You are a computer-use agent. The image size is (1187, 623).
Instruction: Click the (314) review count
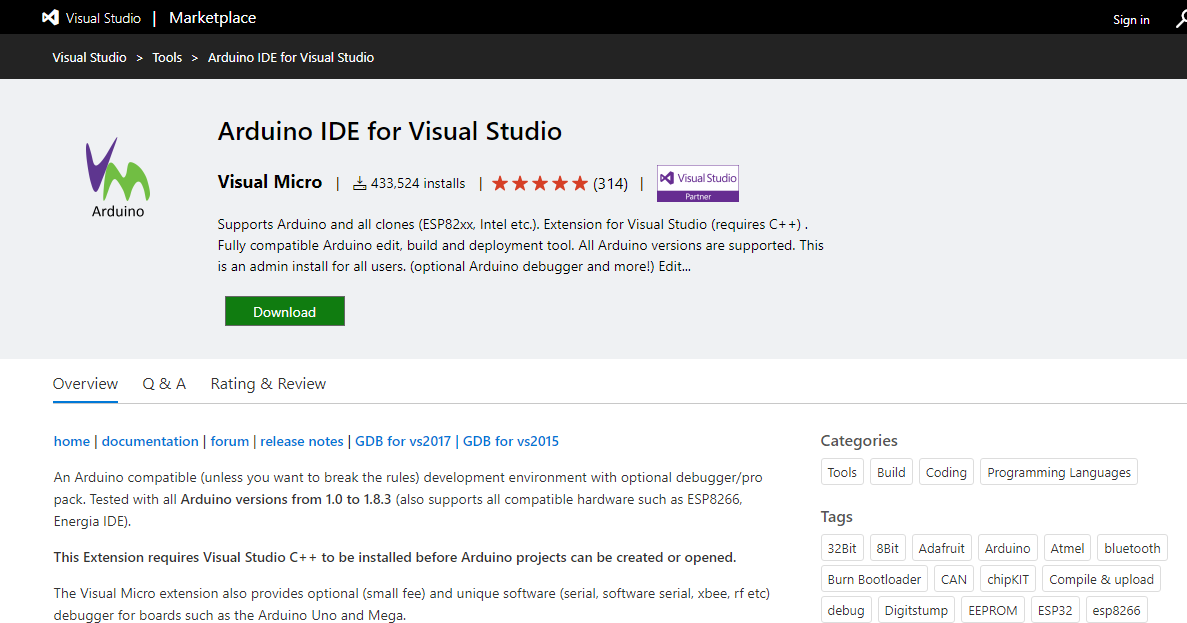[610, 183]
